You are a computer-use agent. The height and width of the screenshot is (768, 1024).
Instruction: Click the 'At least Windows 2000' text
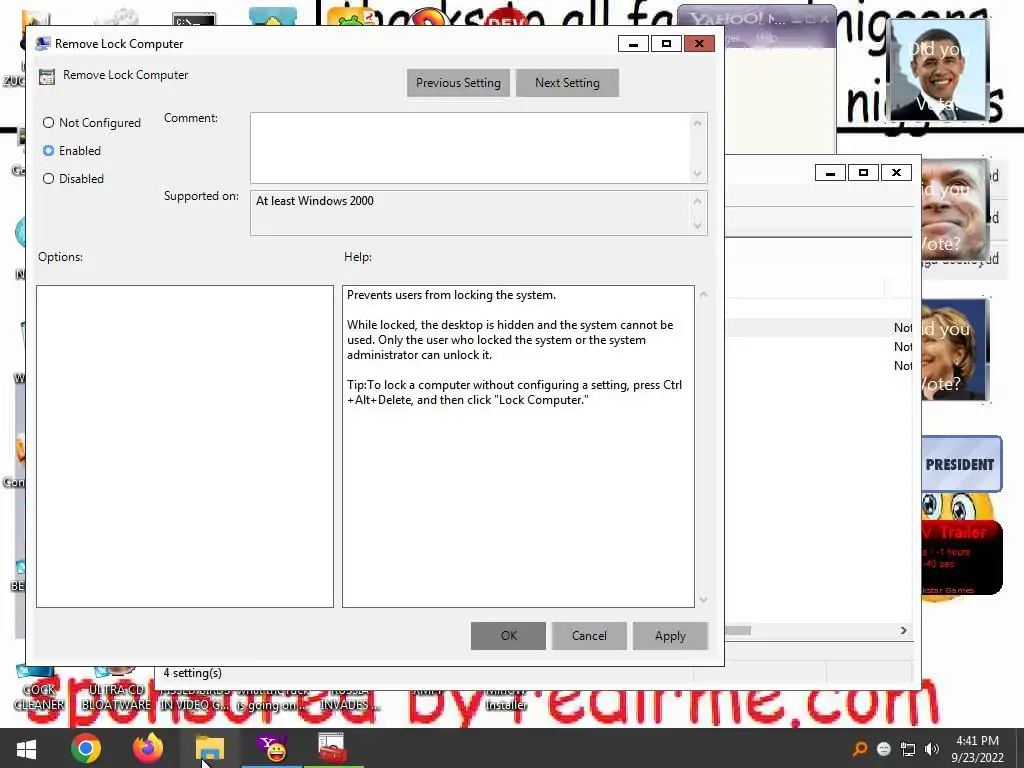point(315,201)
